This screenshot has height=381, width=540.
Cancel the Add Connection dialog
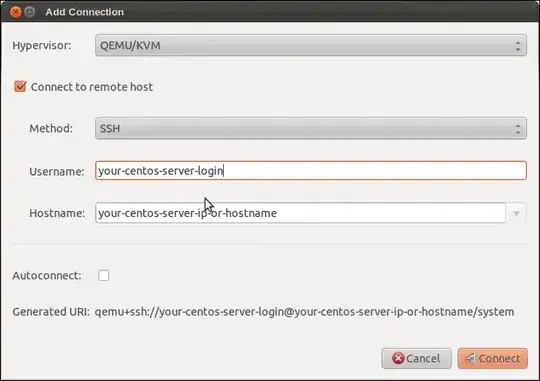(x=416, y=358)
